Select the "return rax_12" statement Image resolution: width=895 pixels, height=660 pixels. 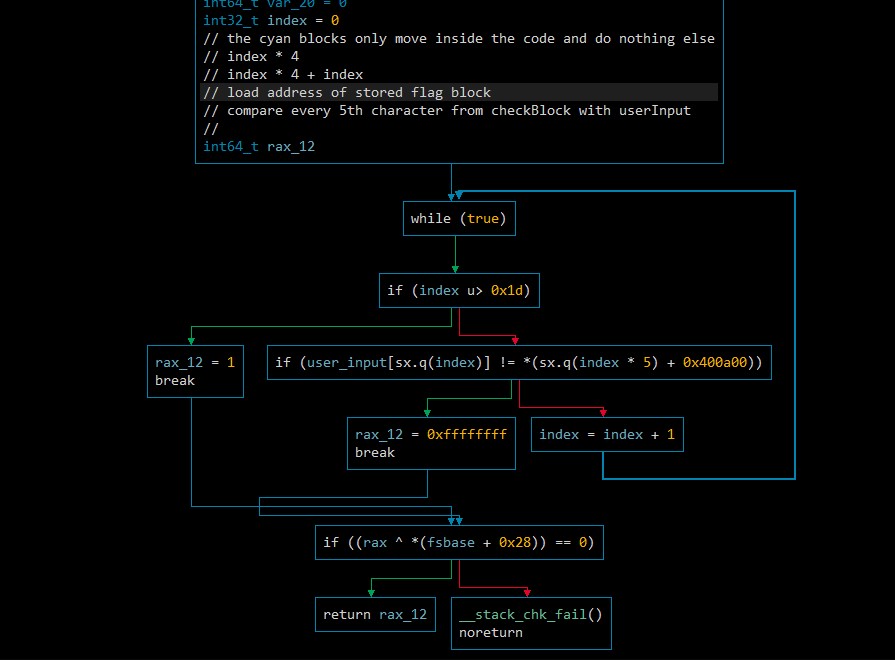[375, 614]
